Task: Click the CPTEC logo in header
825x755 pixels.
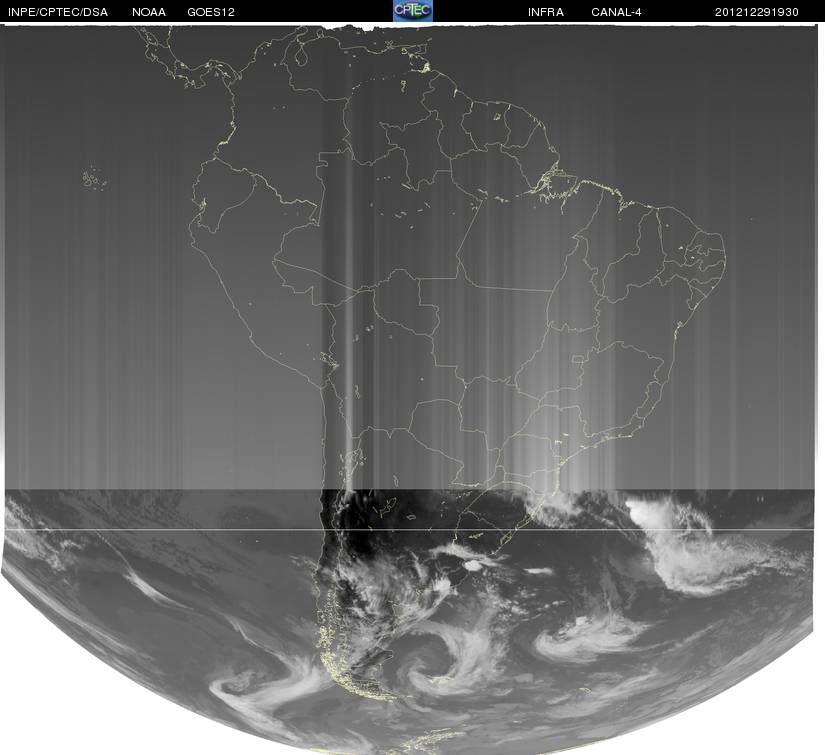Action: [x=413, y=11]
